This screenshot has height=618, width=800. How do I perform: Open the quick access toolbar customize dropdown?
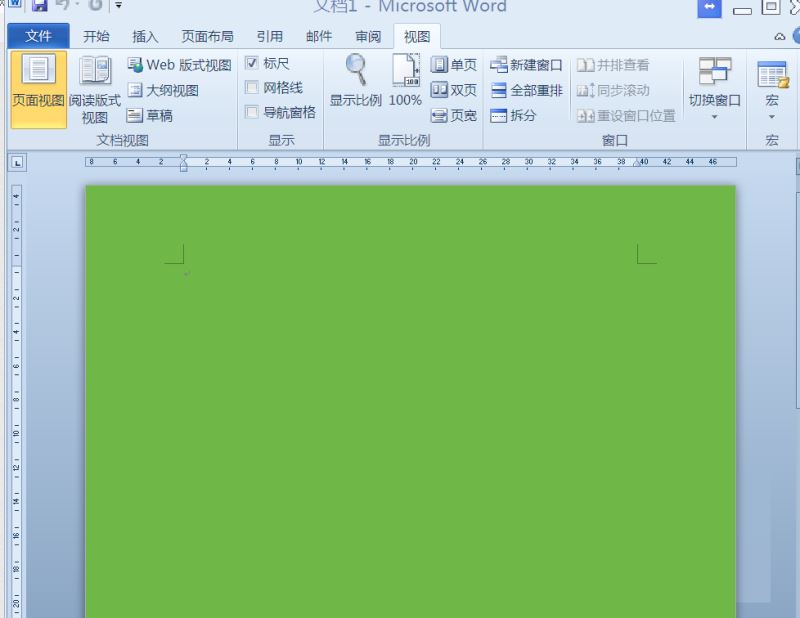118,6
